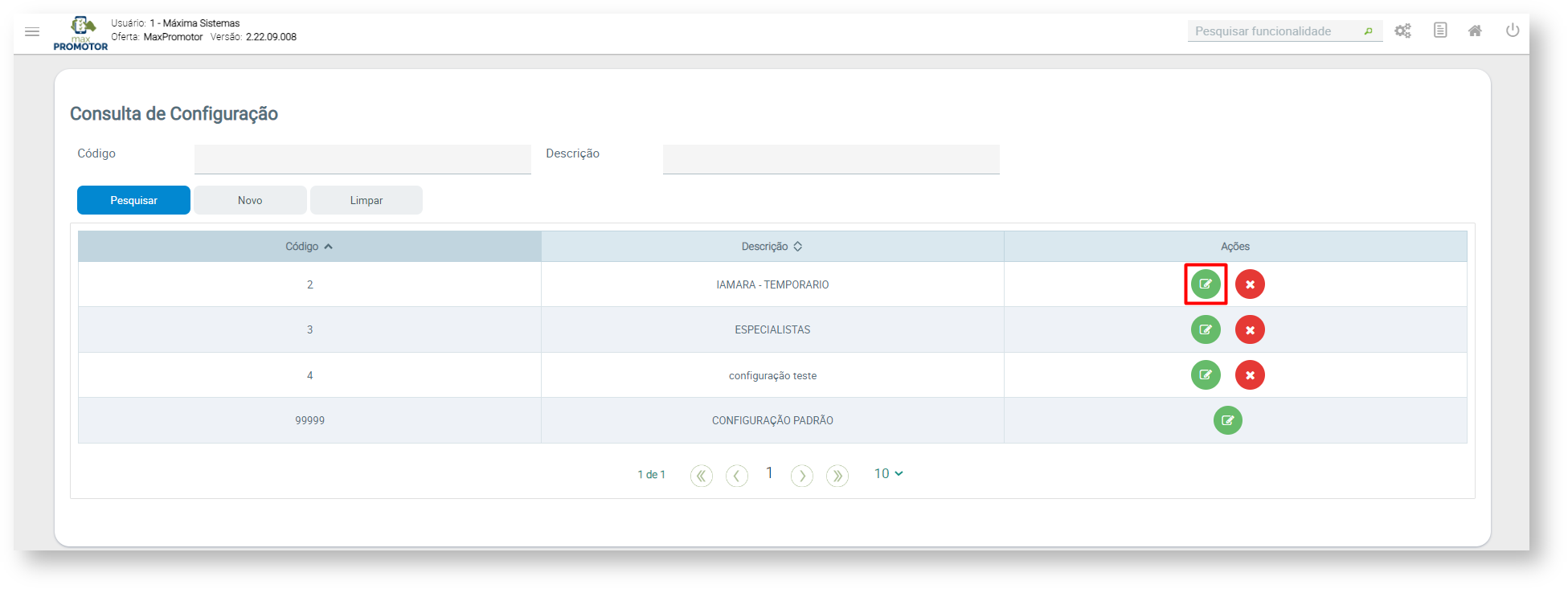Go to the home page icon

click(x=1475, y=31)
